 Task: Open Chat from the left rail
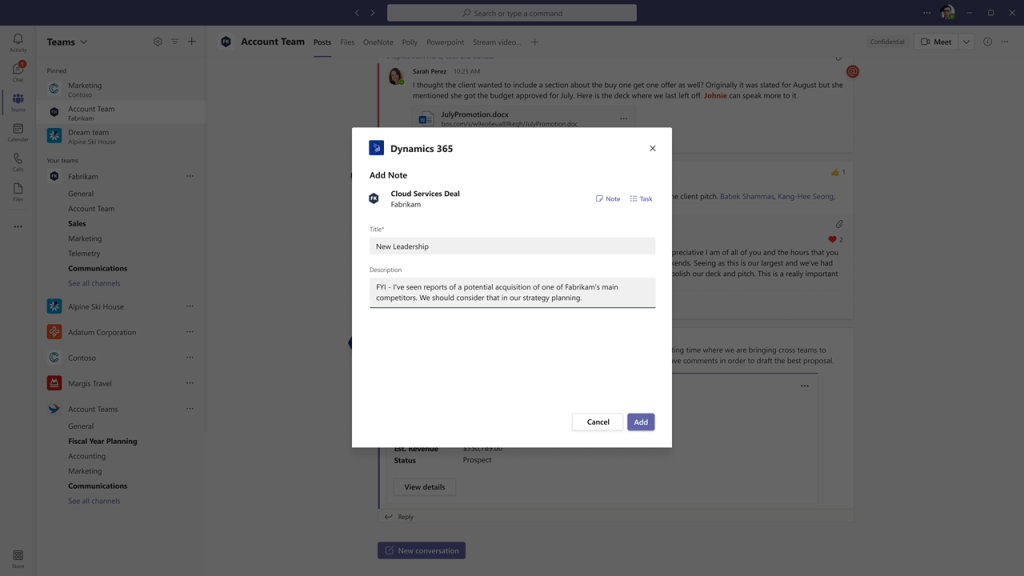(x=18, y=71)
